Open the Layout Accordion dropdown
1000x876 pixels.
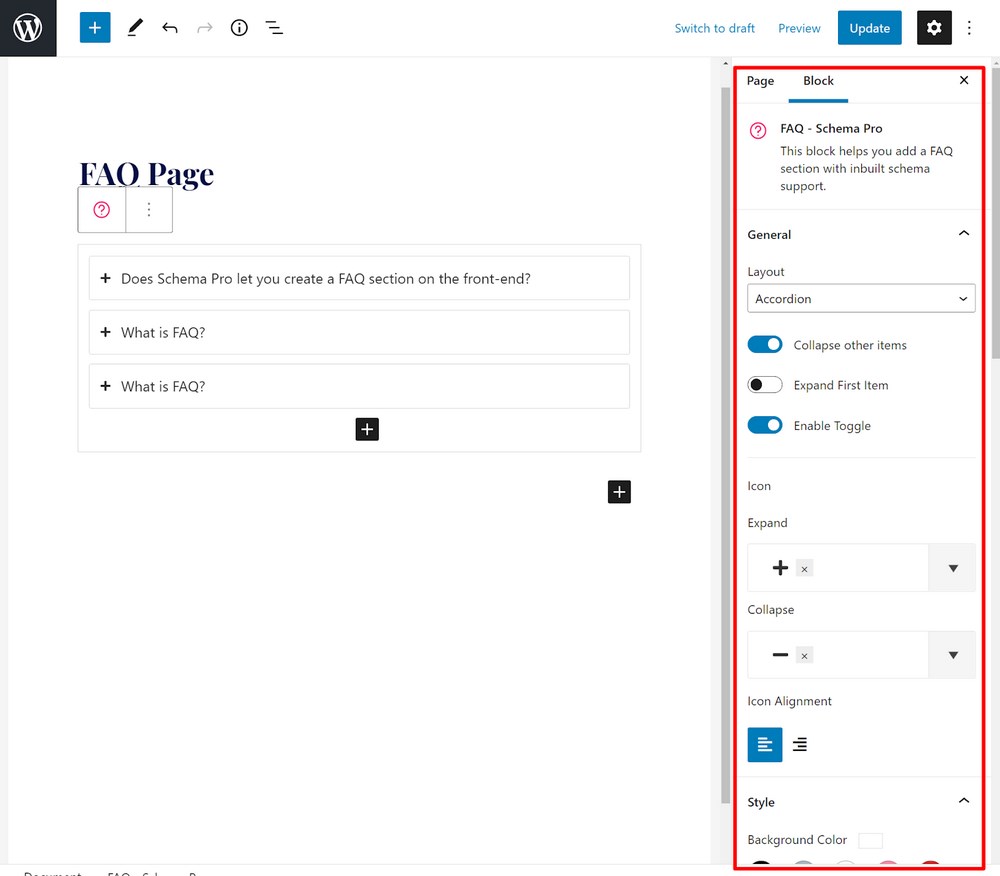861,298
